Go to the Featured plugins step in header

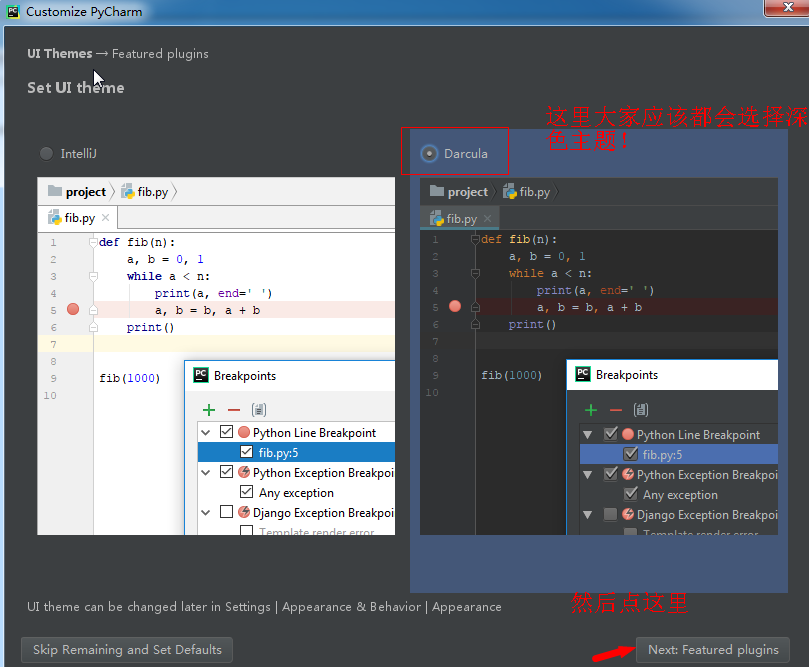coord(160,54)
